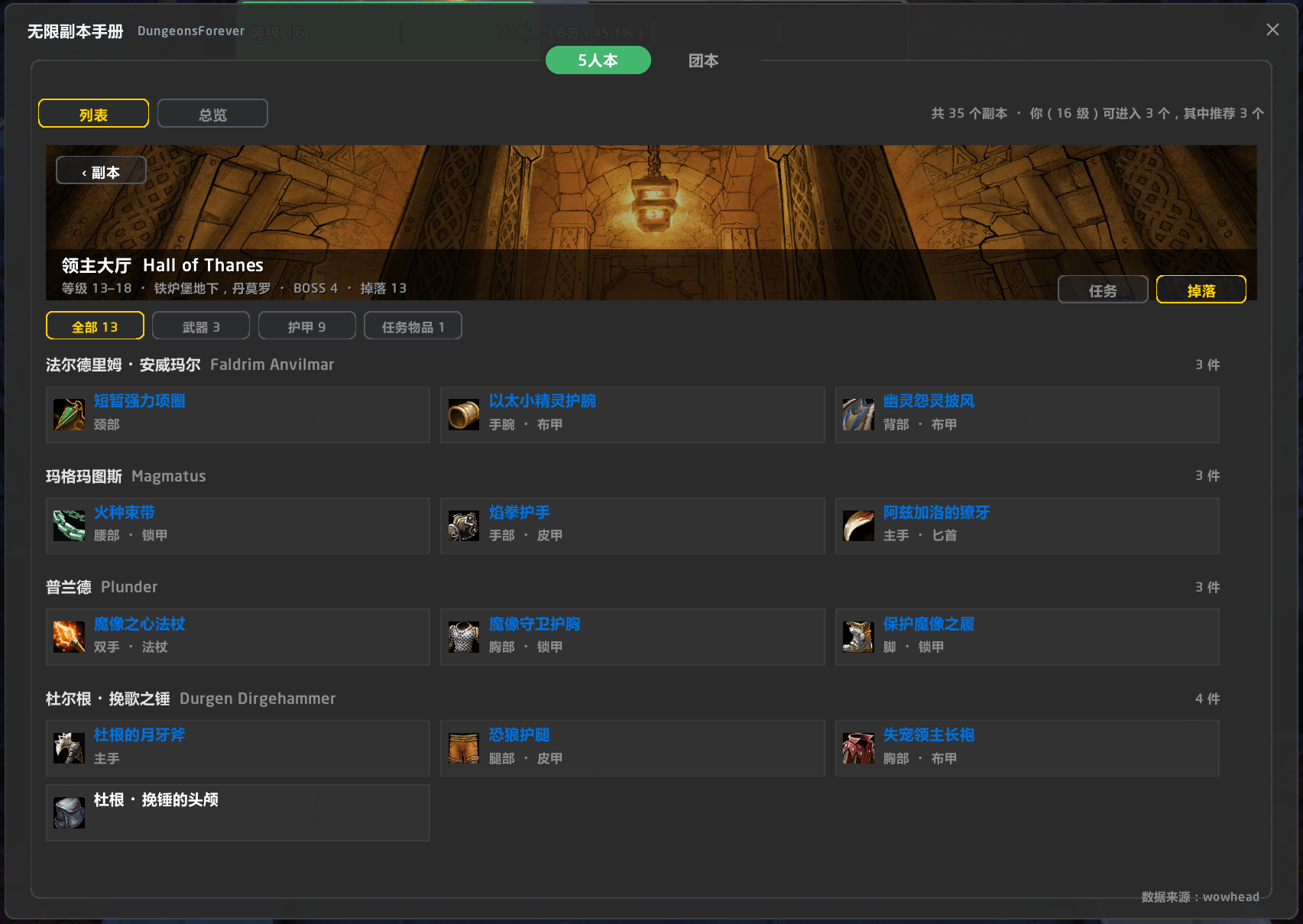Open the 魔像守卫护胸 item link
This screenshot has height=924, width=1303.
[535, 624]
